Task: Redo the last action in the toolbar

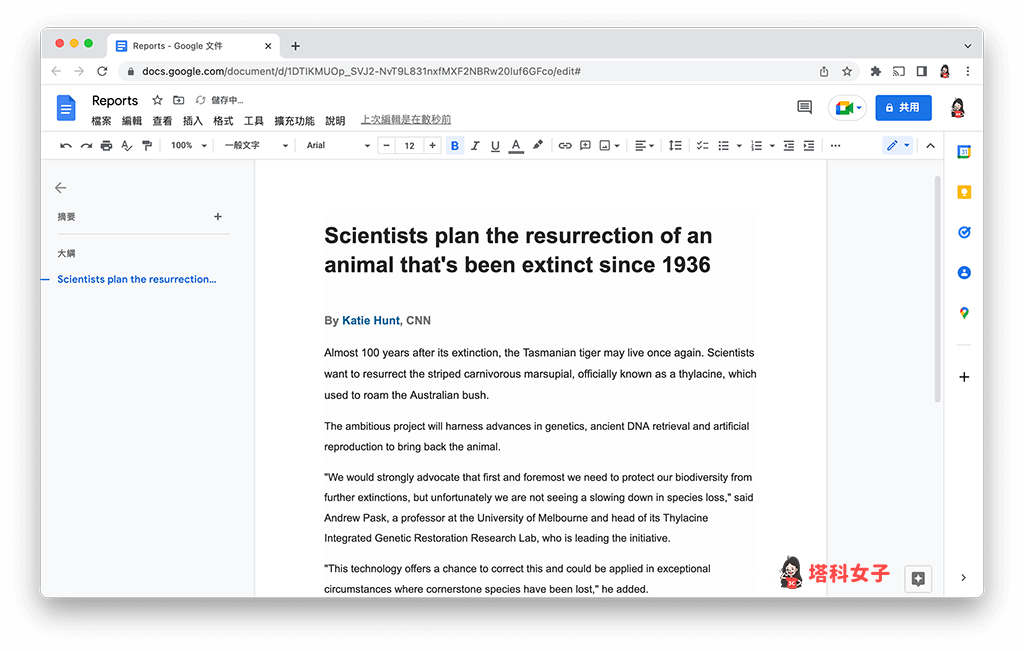Action: point(86,146)
